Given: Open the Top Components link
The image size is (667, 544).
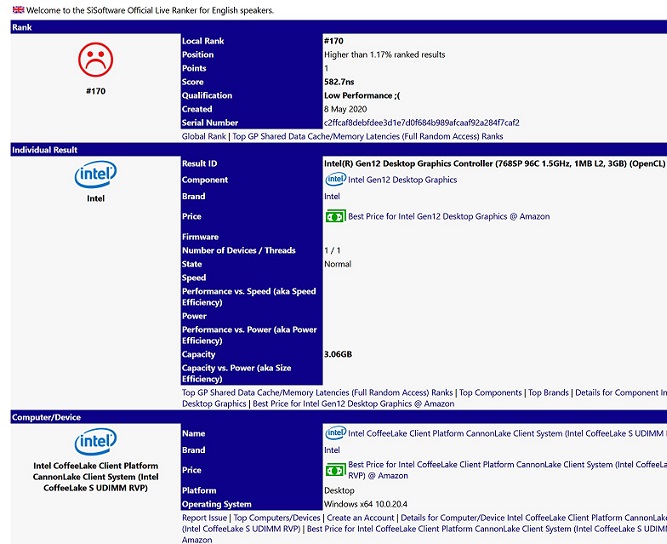Looking at the screenshot, I should [490, 393].
